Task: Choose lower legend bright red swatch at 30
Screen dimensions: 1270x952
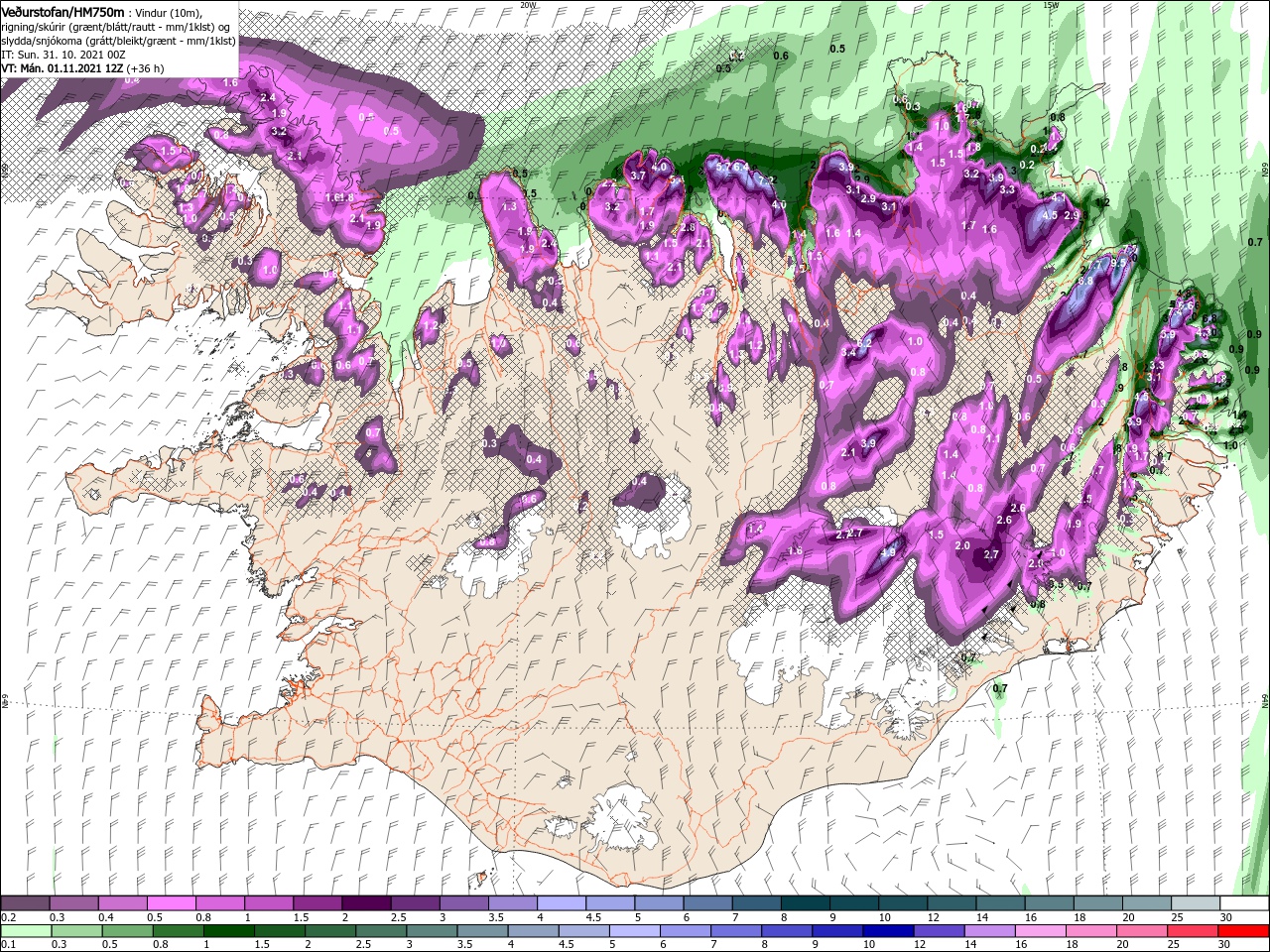Action: 1242,930
